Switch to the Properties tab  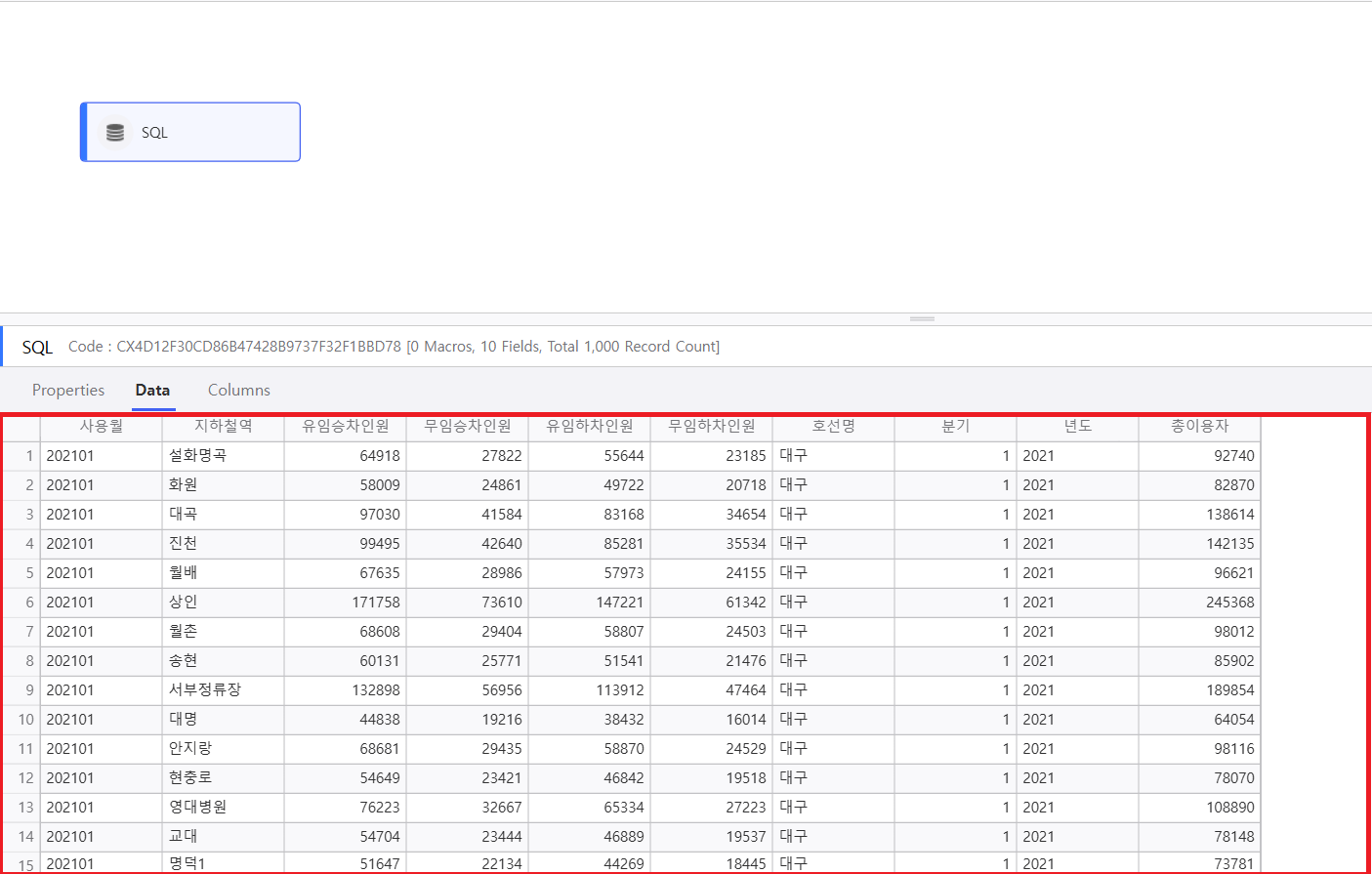coord(68,390)
